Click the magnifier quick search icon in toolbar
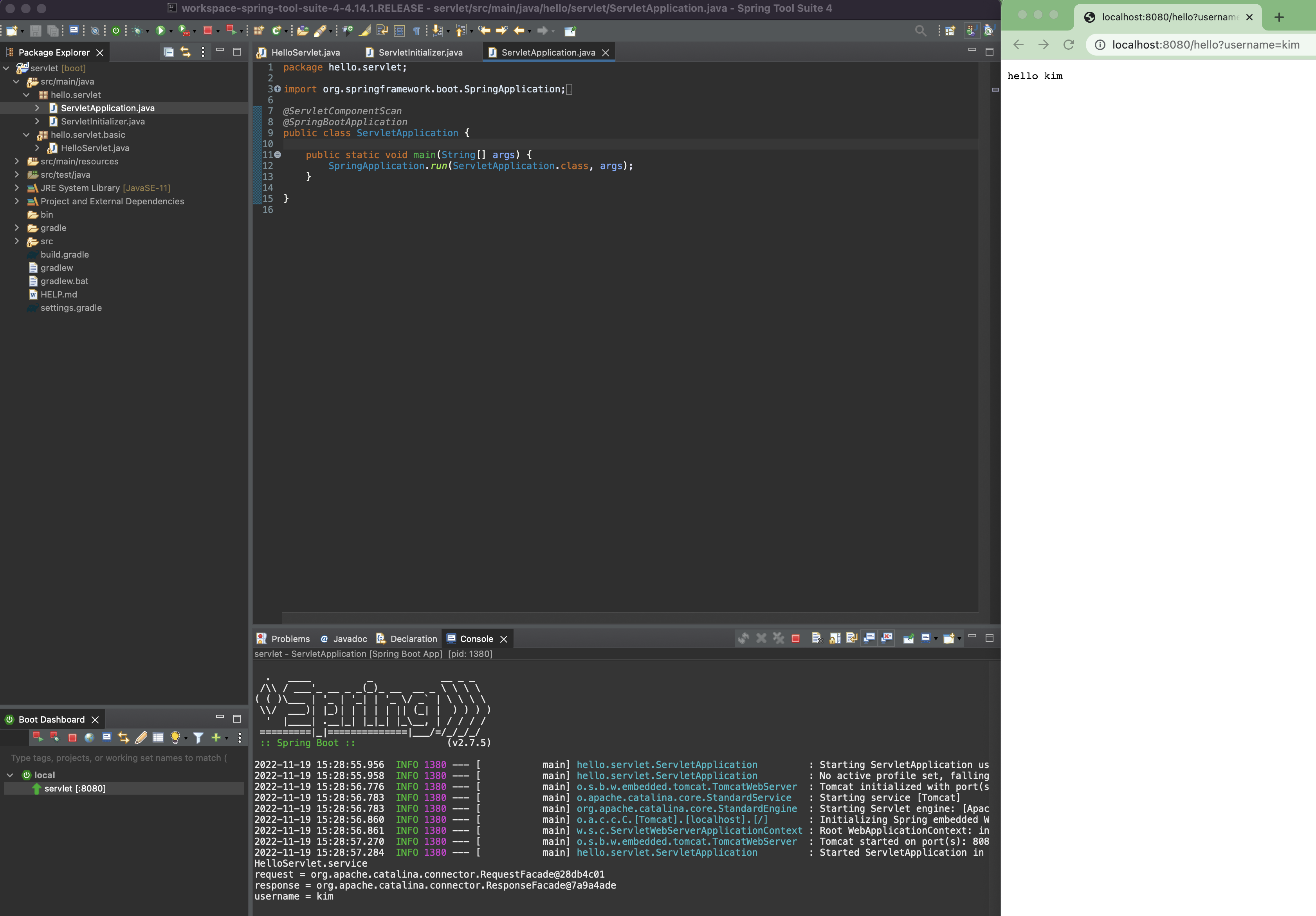Viewport: 1316px width, 916px height. point(921,31)
